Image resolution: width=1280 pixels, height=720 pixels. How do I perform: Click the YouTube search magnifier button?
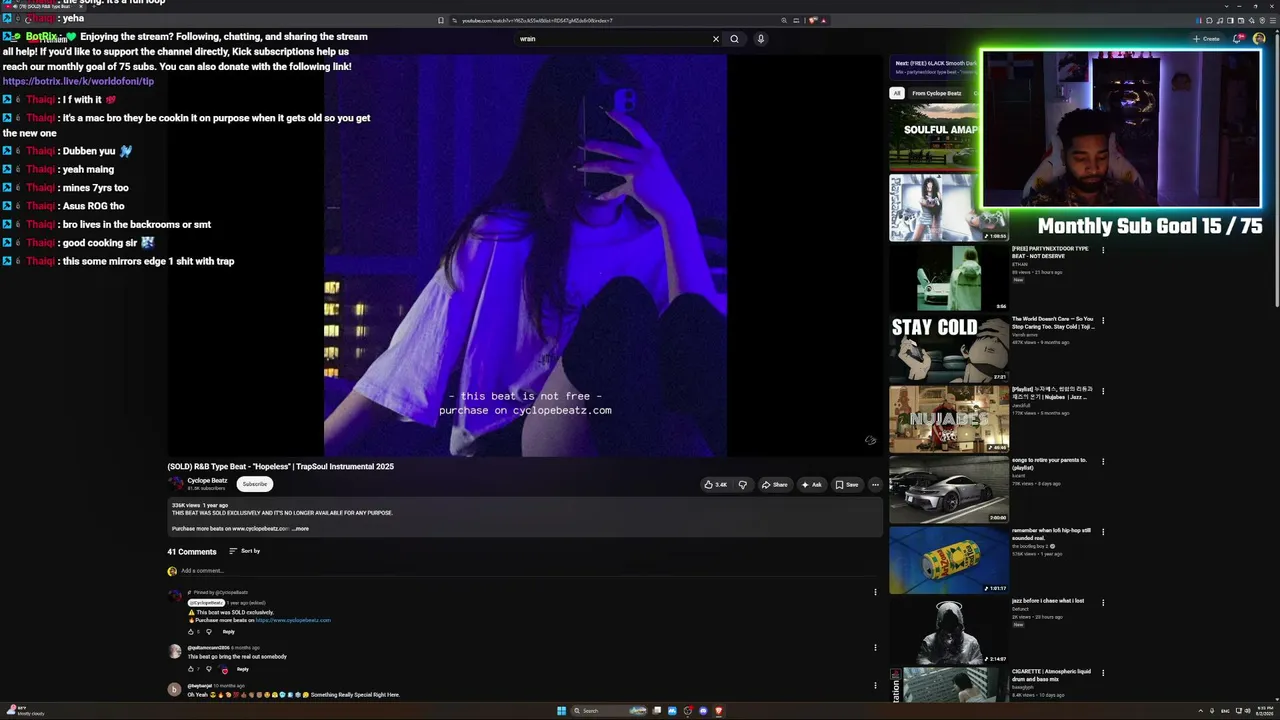pyautogui.click(x=734, y=39)
